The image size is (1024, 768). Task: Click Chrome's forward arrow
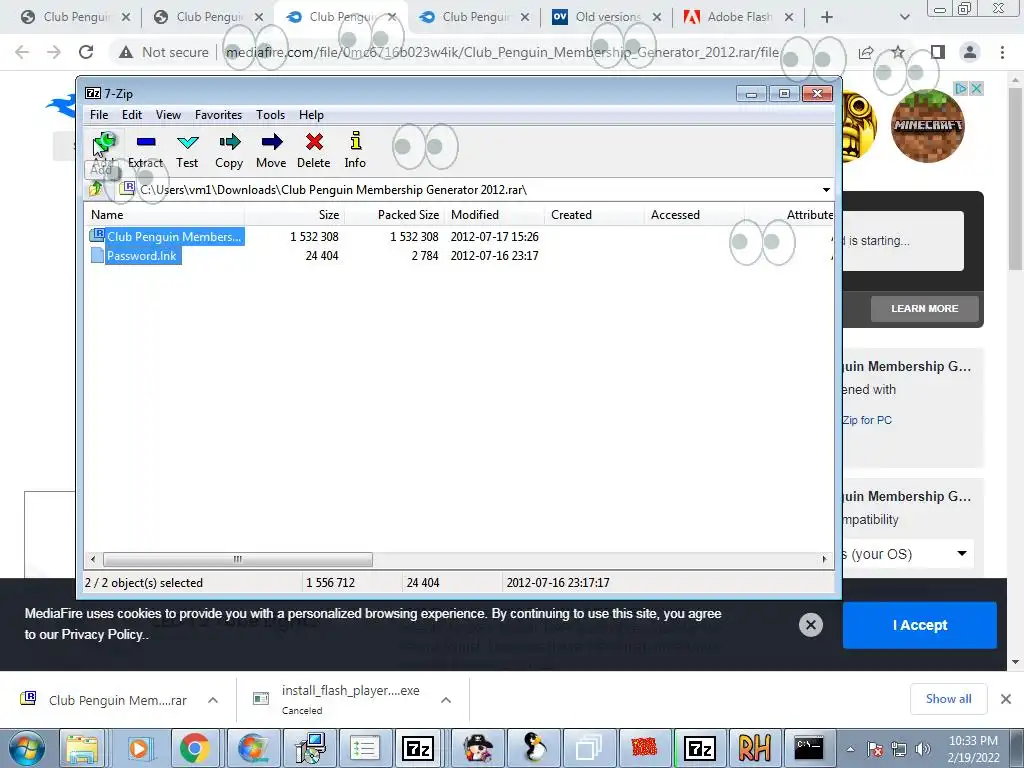pyautogui.click(x=54, y=52)
